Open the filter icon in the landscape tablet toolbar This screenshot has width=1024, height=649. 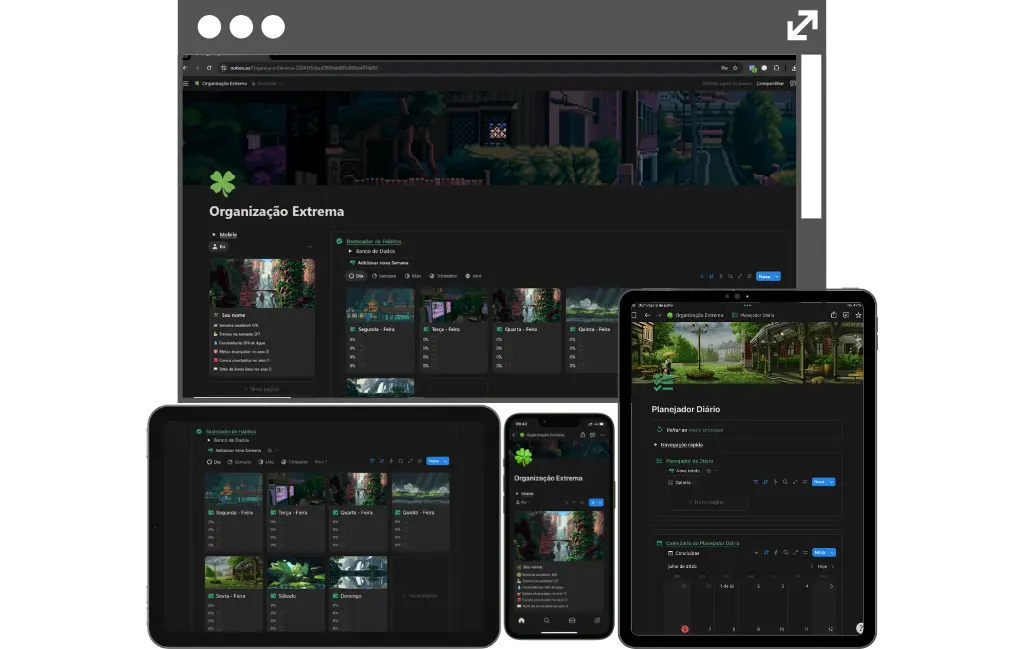[x=372, y=461]
